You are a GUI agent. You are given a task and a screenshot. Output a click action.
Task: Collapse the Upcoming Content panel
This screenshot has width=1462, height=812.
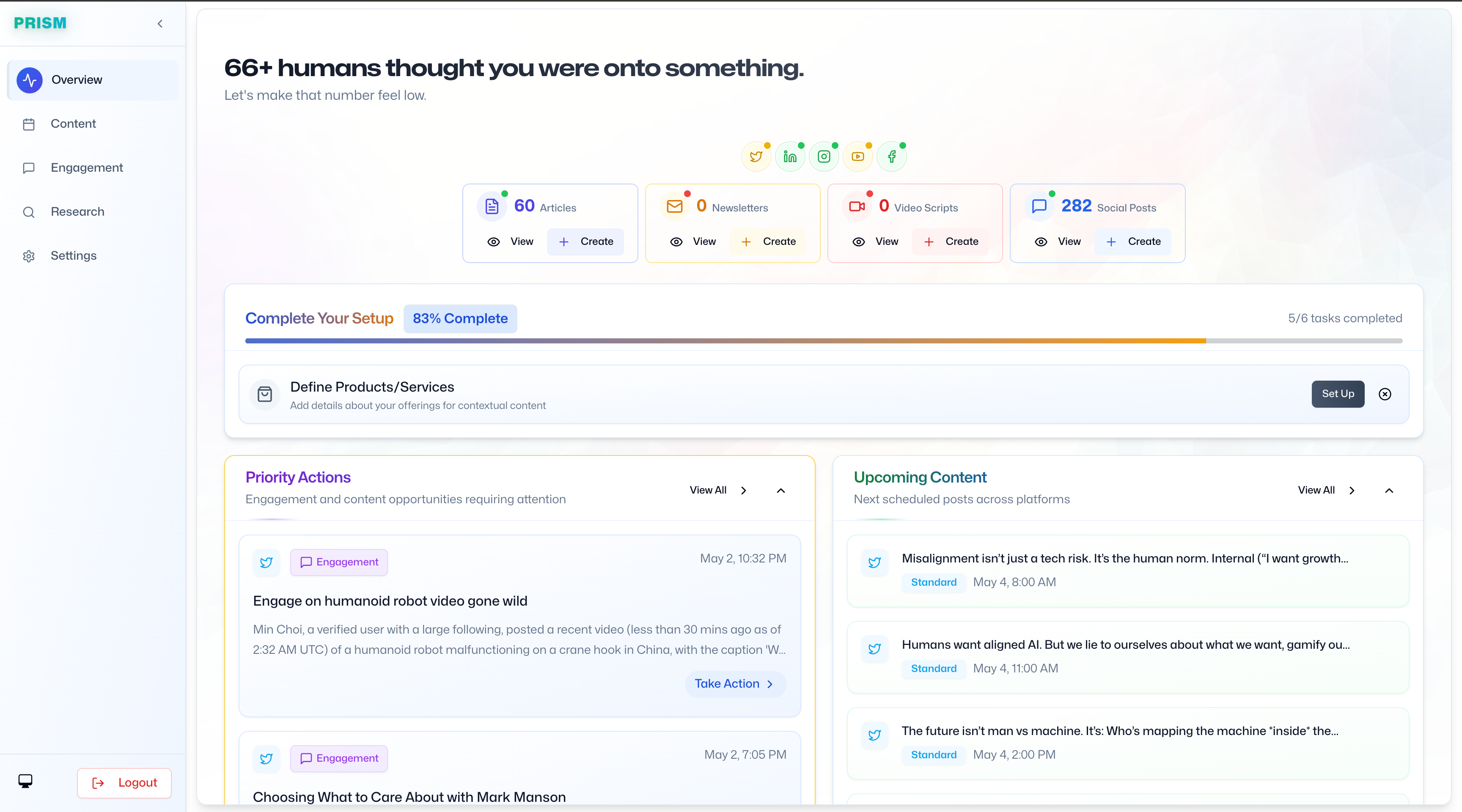coord(1389,491)
